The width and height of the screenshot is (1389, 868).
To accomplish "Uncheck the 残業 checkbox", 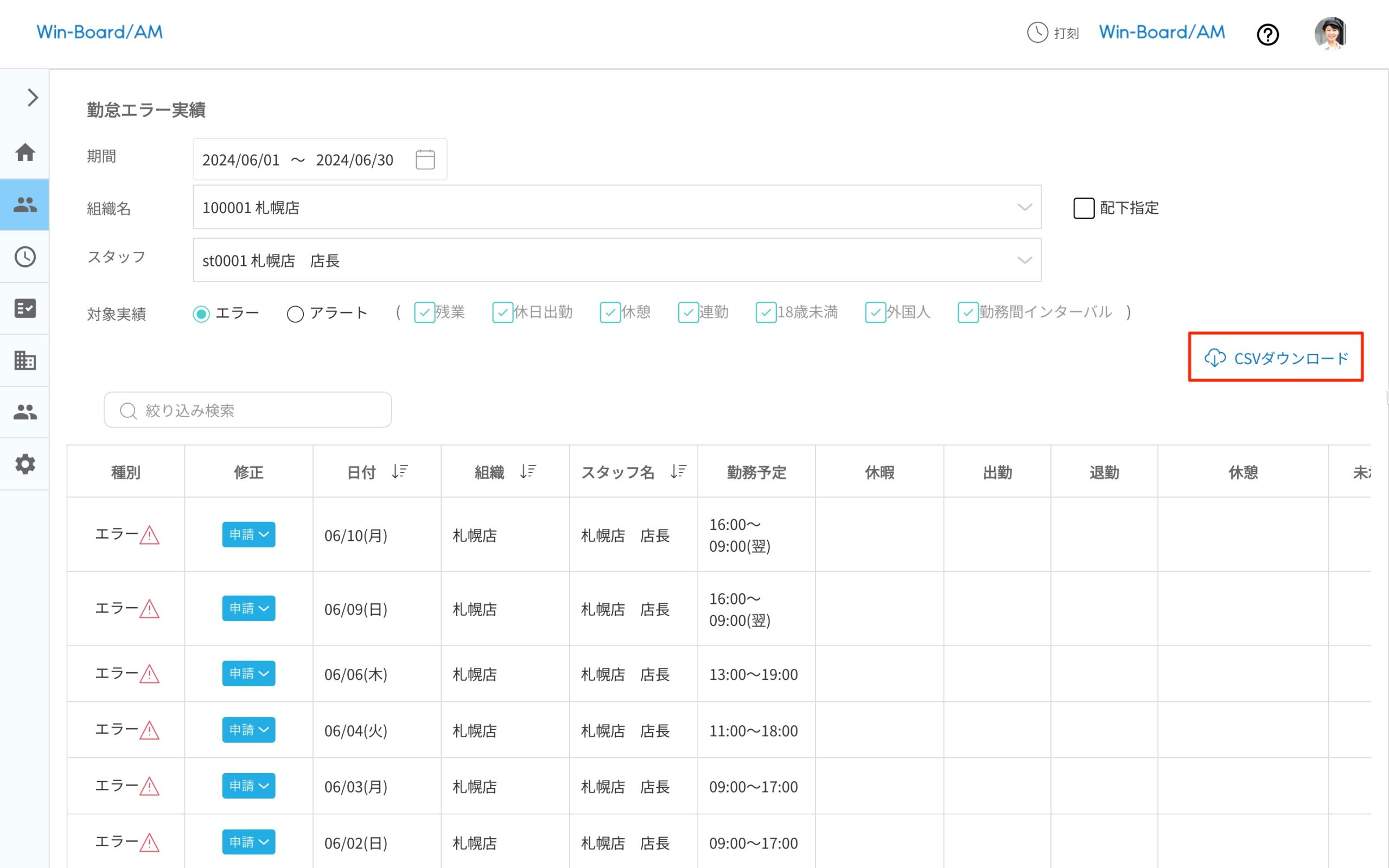I will [x=424, y=313].
